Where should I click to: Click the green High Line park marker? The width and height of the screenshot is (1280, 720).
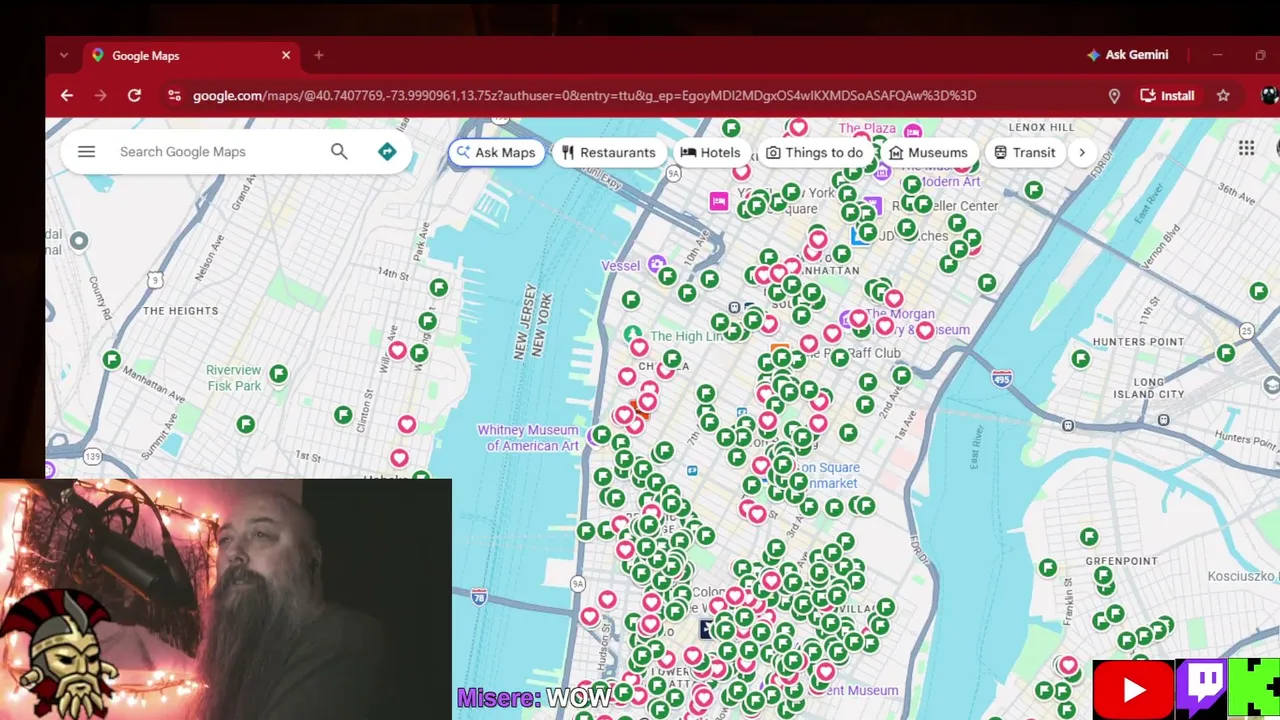click(632, 334)
